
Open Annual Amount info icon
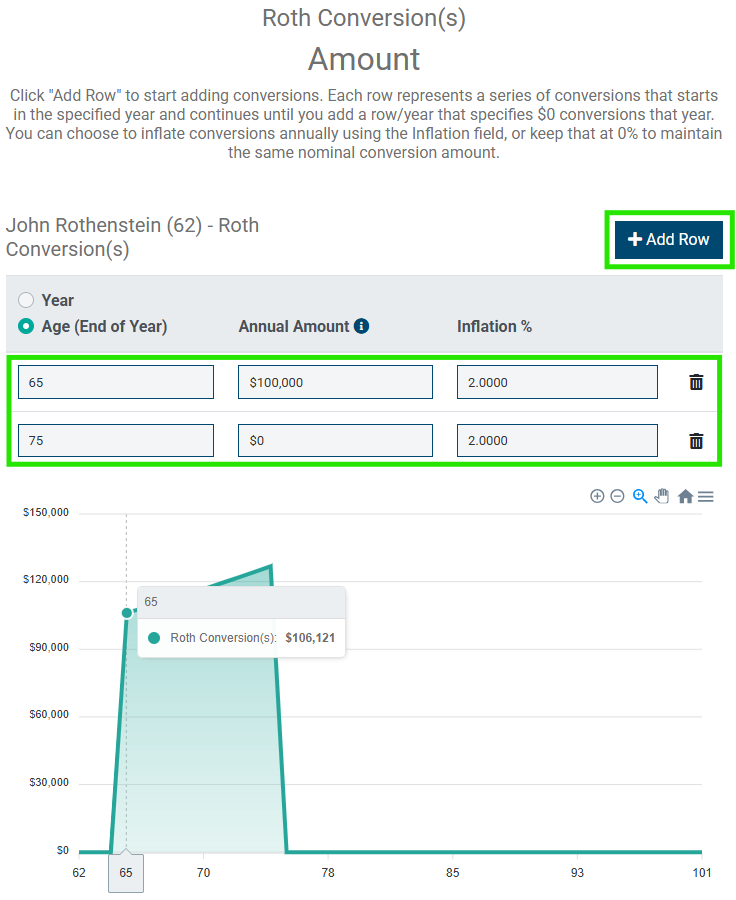[361, 326]
